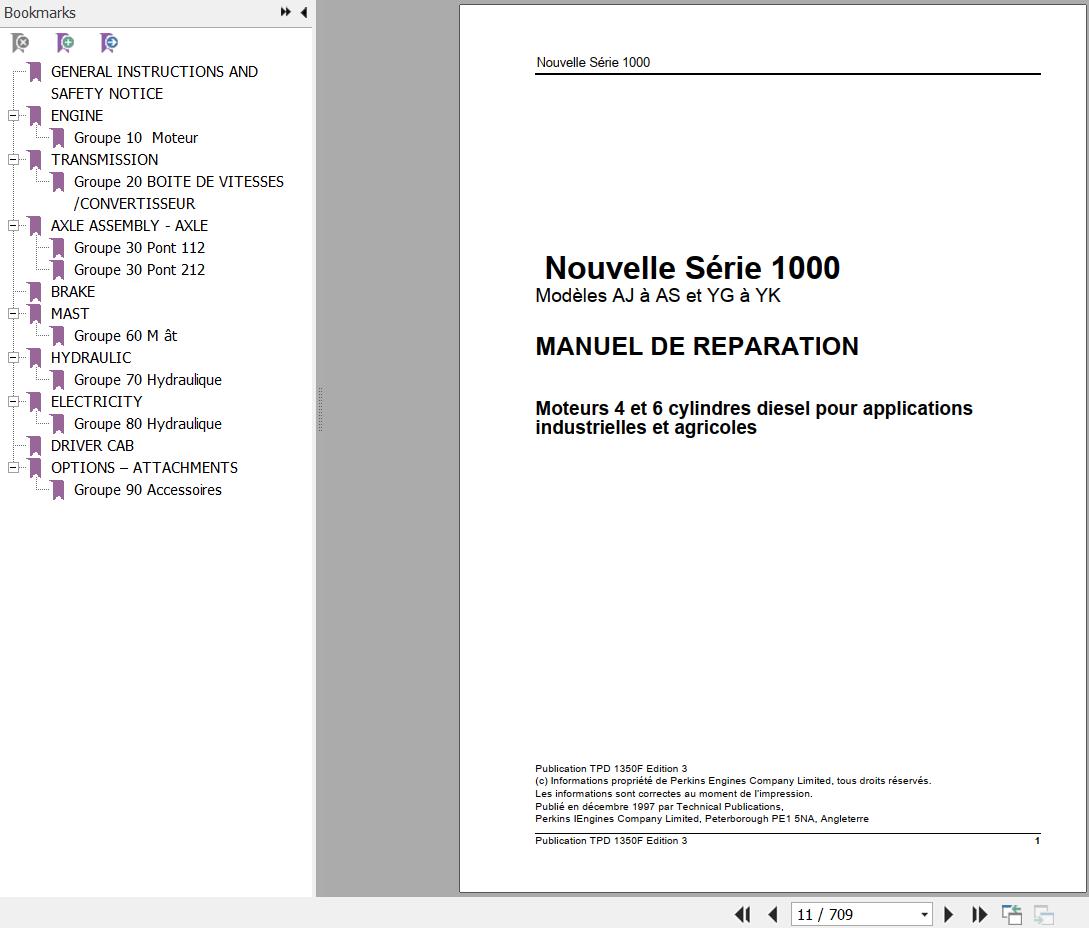Viewport: 1089px width, 928px height.
Task: Click the page header text Nouvelle Série 1000
Action: [593, 63]
